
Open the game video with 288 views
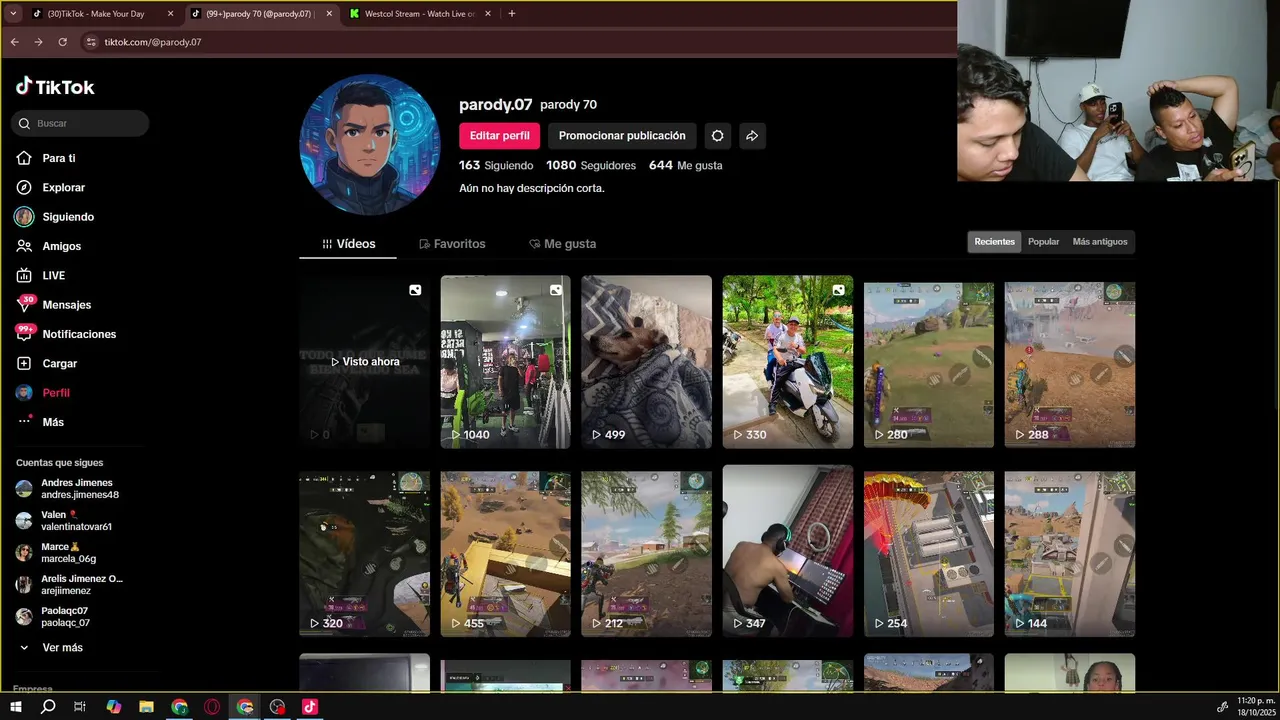coord(1070,365)
